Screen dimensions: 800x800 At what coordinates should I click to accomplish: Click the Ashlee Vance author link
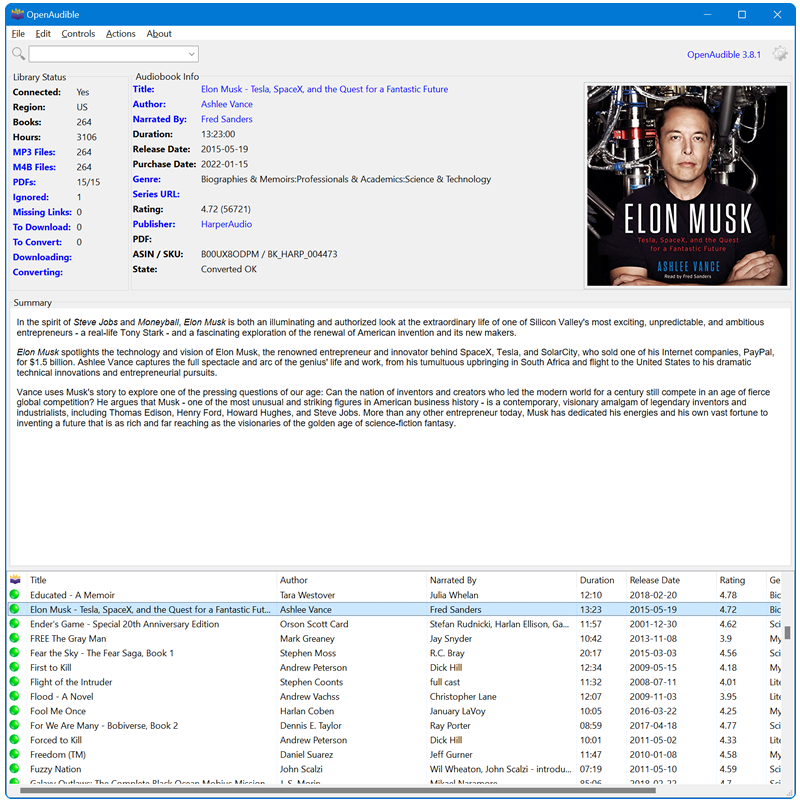227,104
